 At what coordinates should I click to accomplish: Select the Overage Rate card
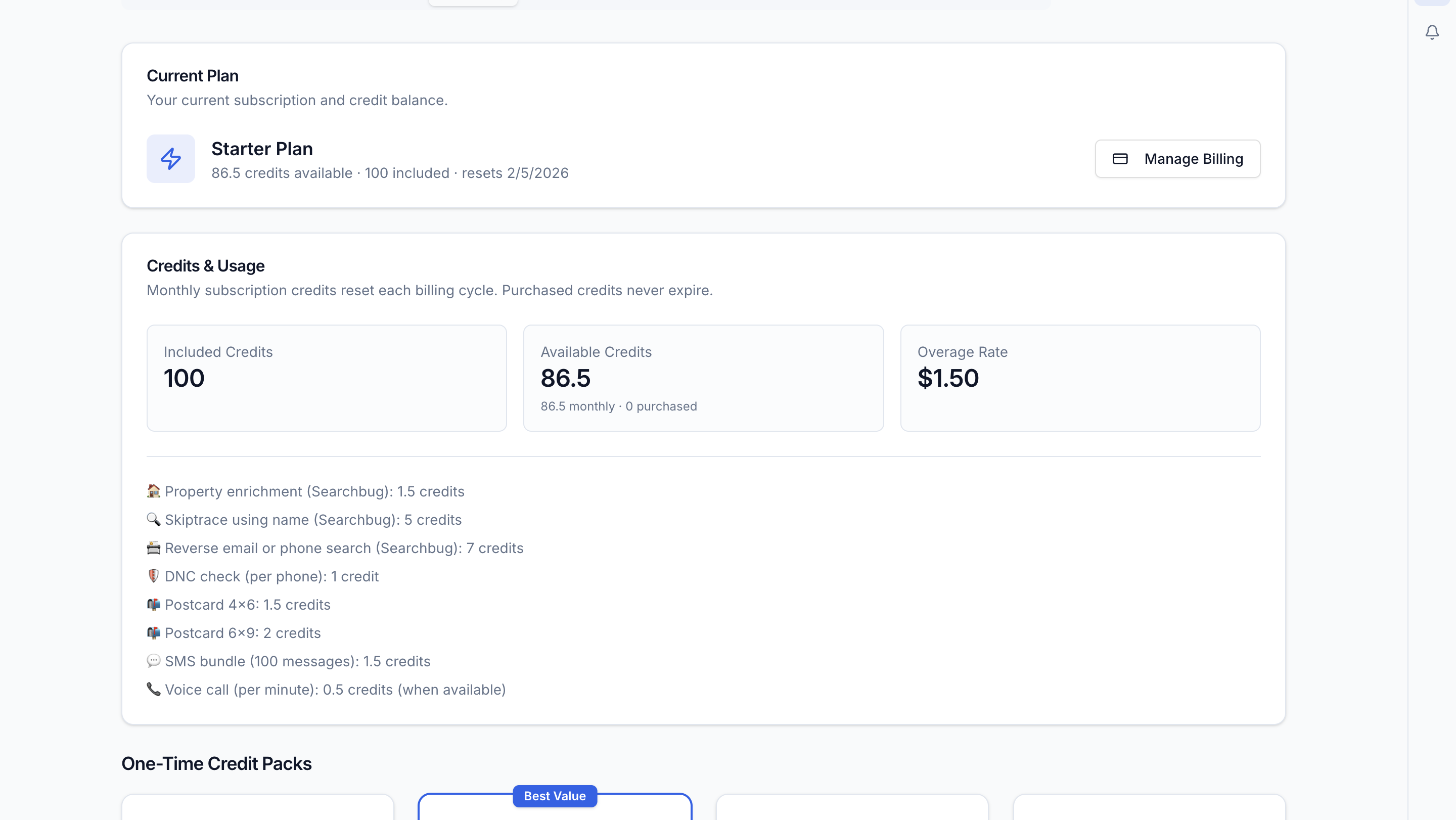tap(1080, 378)
